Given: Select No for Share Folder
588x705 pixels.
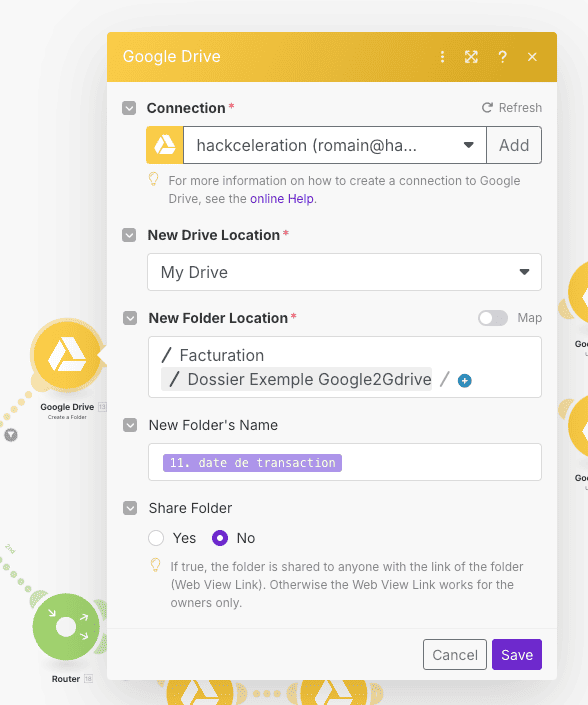Looking at the screenshot, I should [220, 538].
